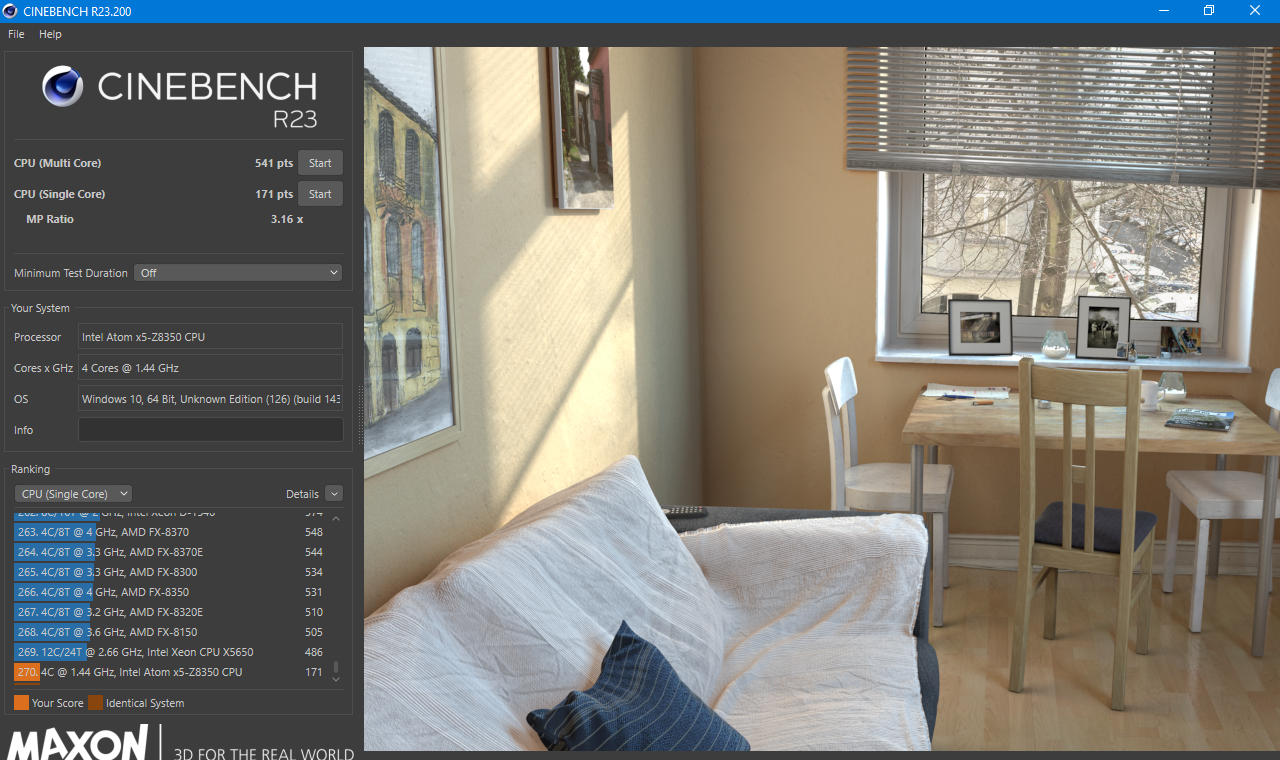Open the Help menu

pos(50,34)
